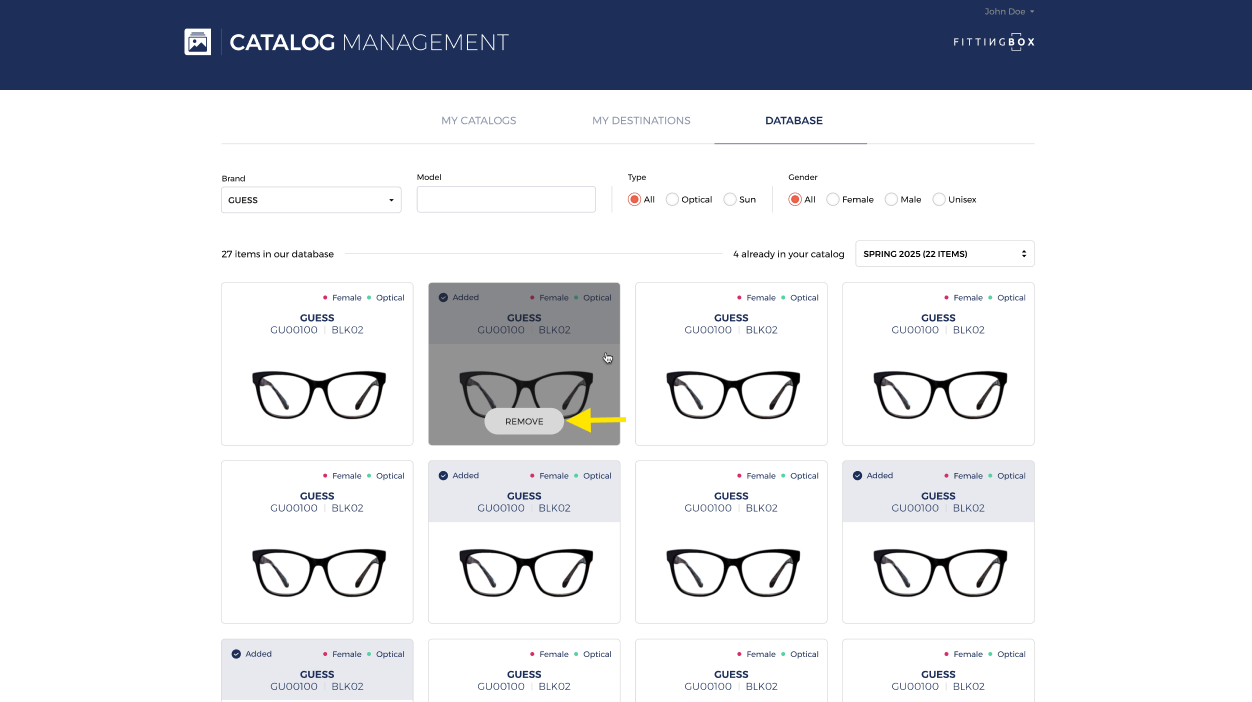Click Added checkmark on second-row fourth card
Image resolution: width=1252 pixels, height=702 pixels.
click(857, 476)
